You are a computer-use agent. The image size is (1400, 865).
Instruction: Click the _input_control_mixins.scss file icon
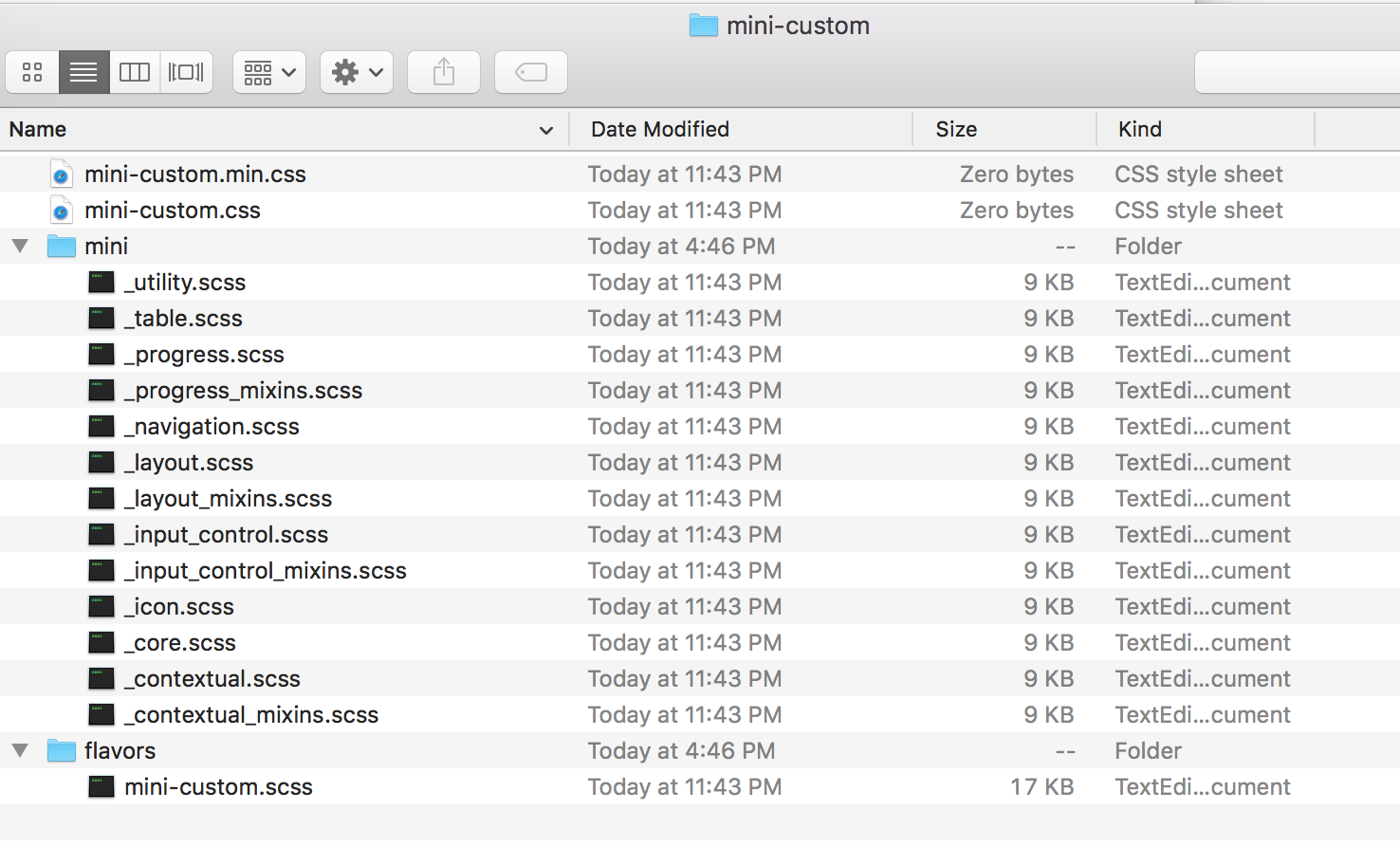101,571
